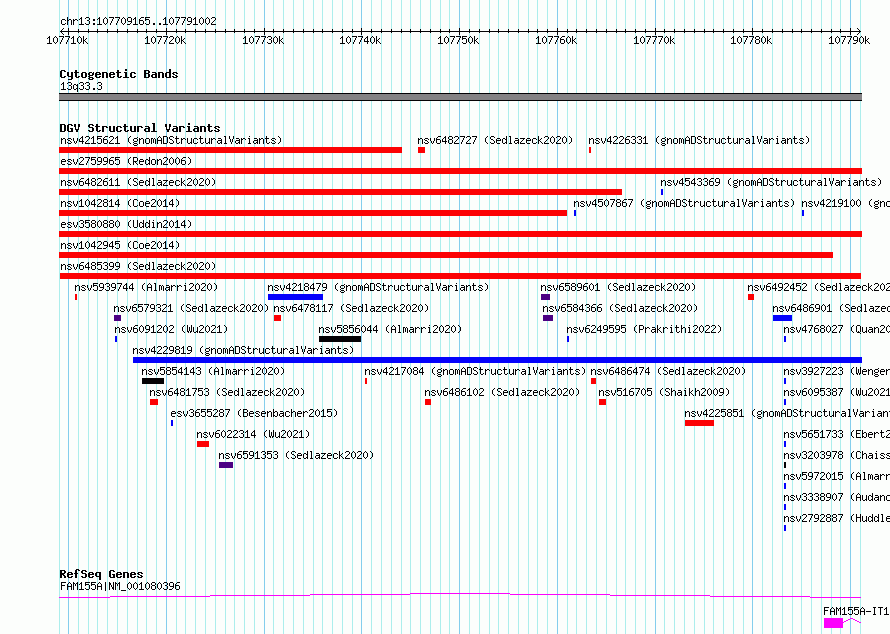
Task: Open the nsv6579321 Sedlazeck2020 variant label
Action: tap(191, 308)
